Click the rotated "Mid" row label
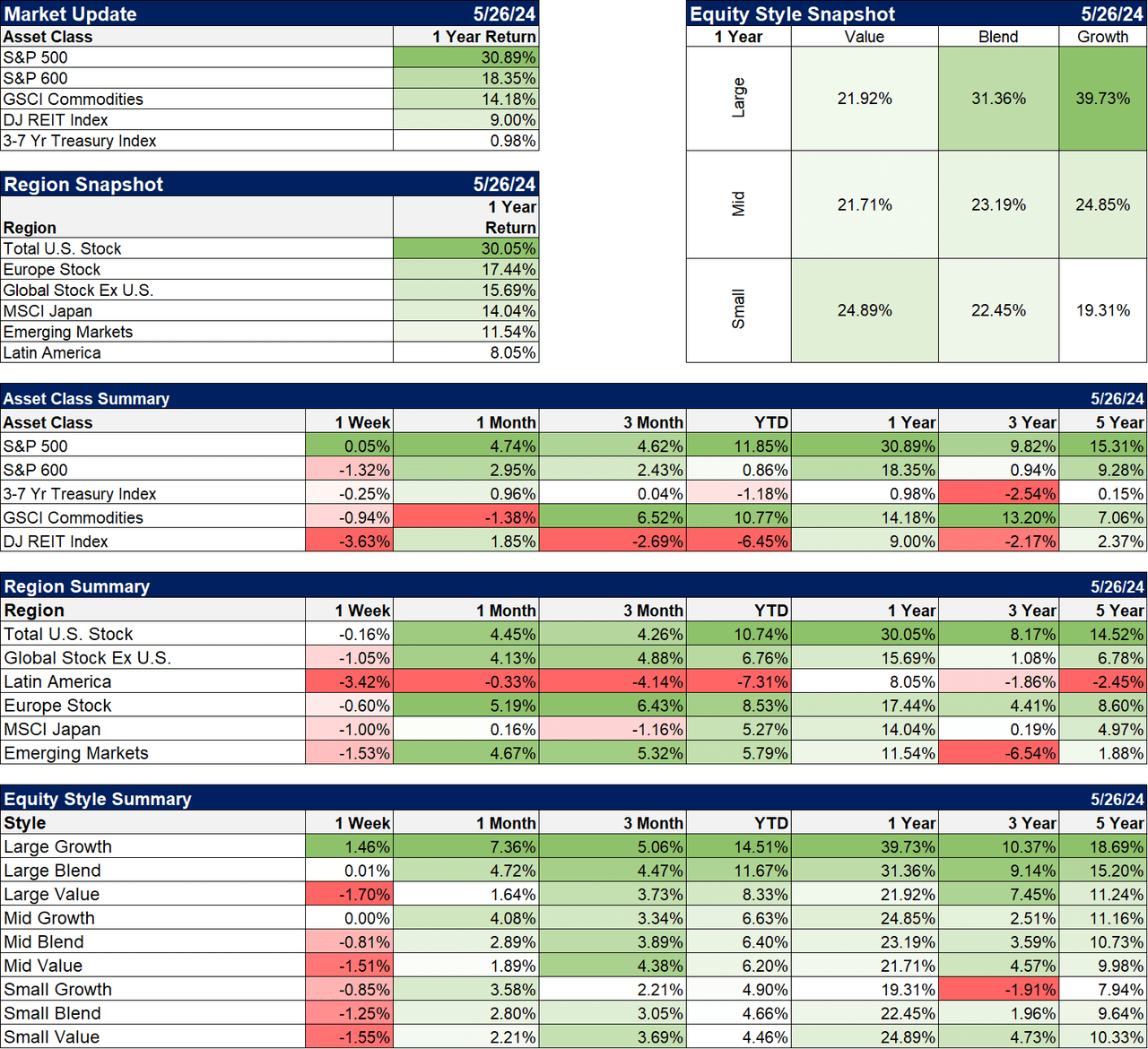Viewport: 1148px width, 1049px height. click(x=739, y=204)
